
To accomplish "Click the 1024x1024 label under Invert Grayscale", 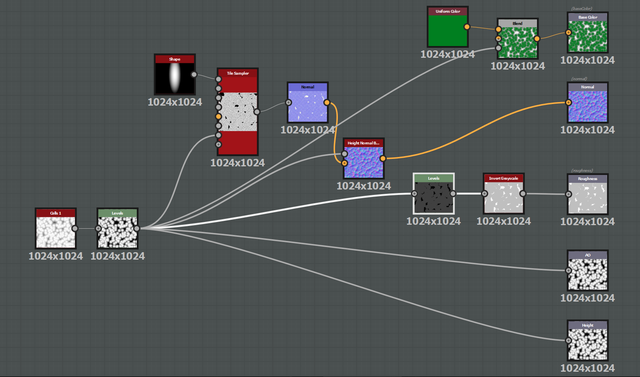I will [x=504, y=221].
